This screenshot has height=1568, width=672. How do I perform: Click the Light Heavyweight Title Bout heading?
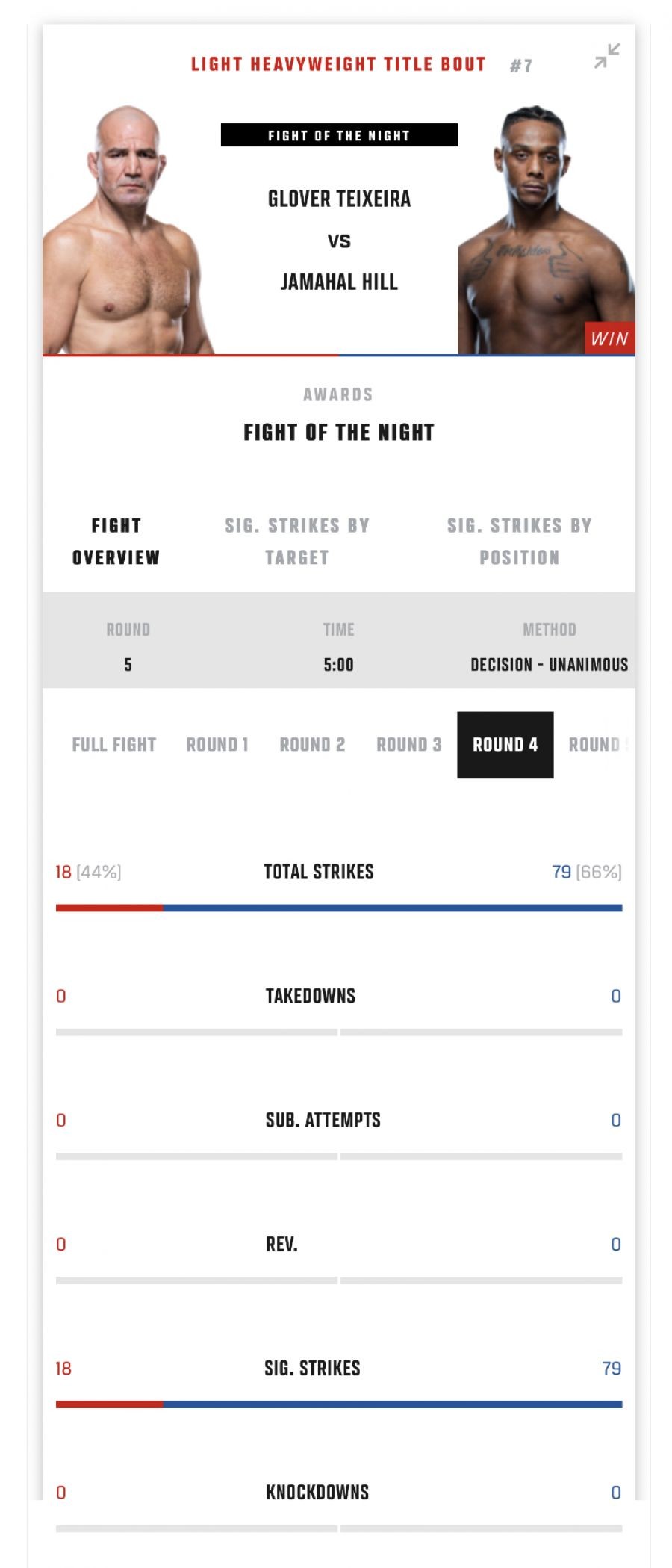tap(338, 65)
